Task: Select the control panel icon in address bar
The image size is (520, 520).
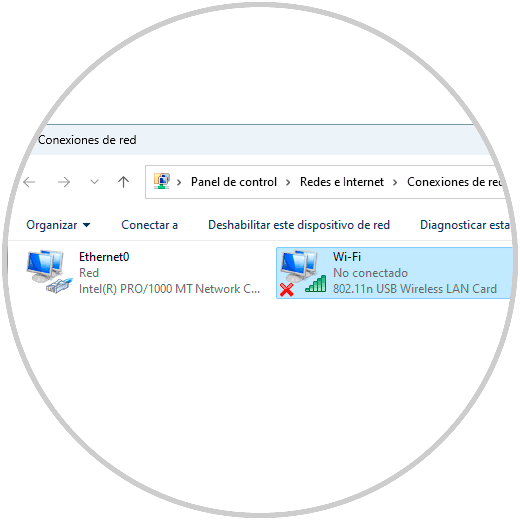Action: (x=162, y=181)
